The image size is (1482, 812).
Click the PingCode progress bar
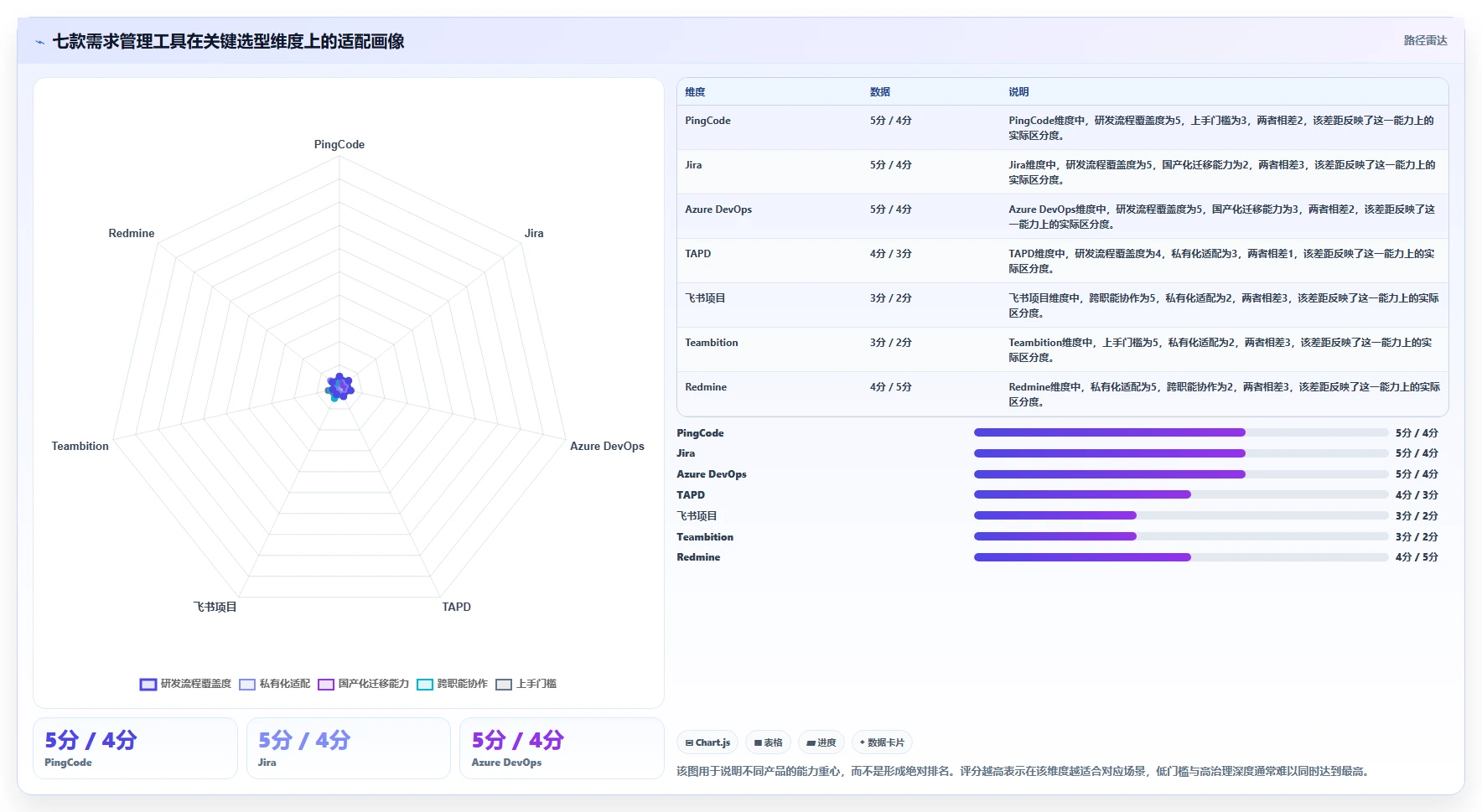tap(1181, 432)
